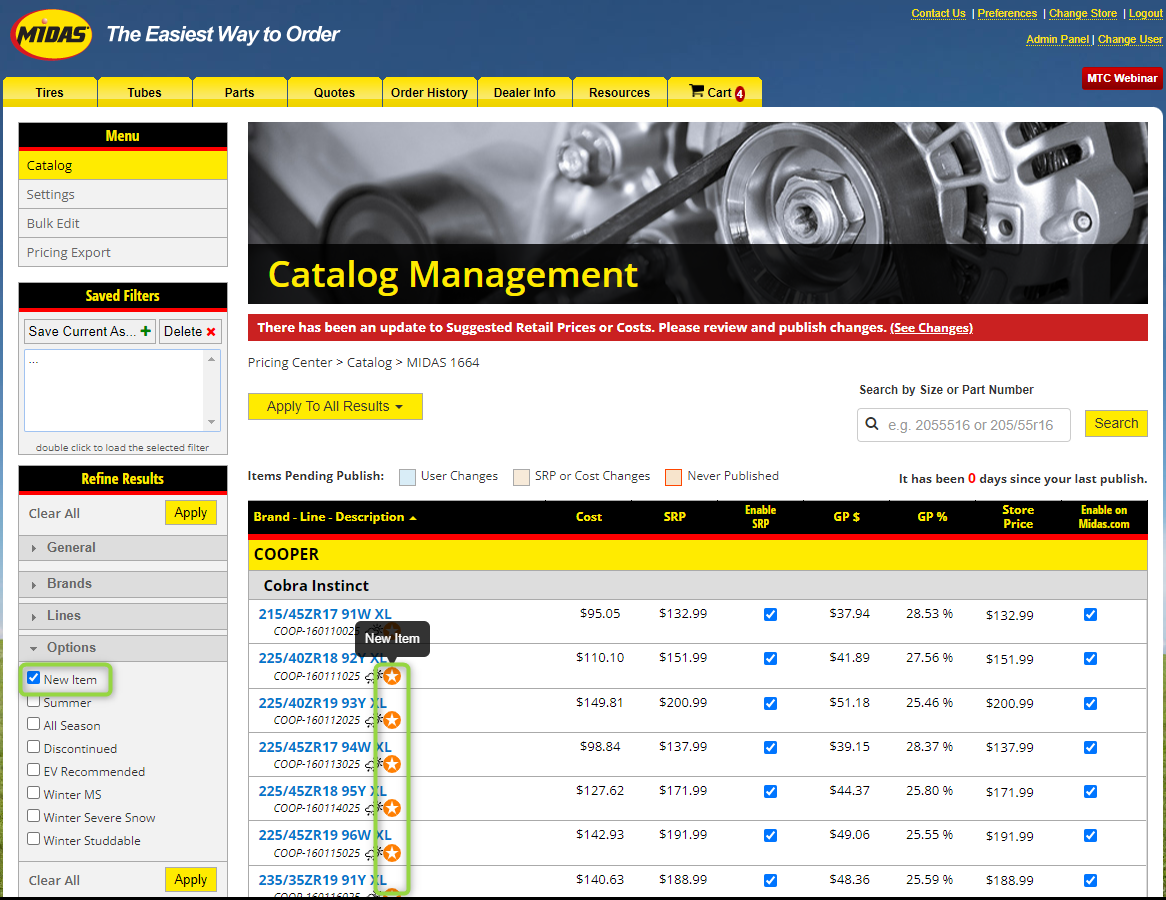Click the weather icon beside COOP-160114025
Screen dimensions: 1166x900
[373, 808]
